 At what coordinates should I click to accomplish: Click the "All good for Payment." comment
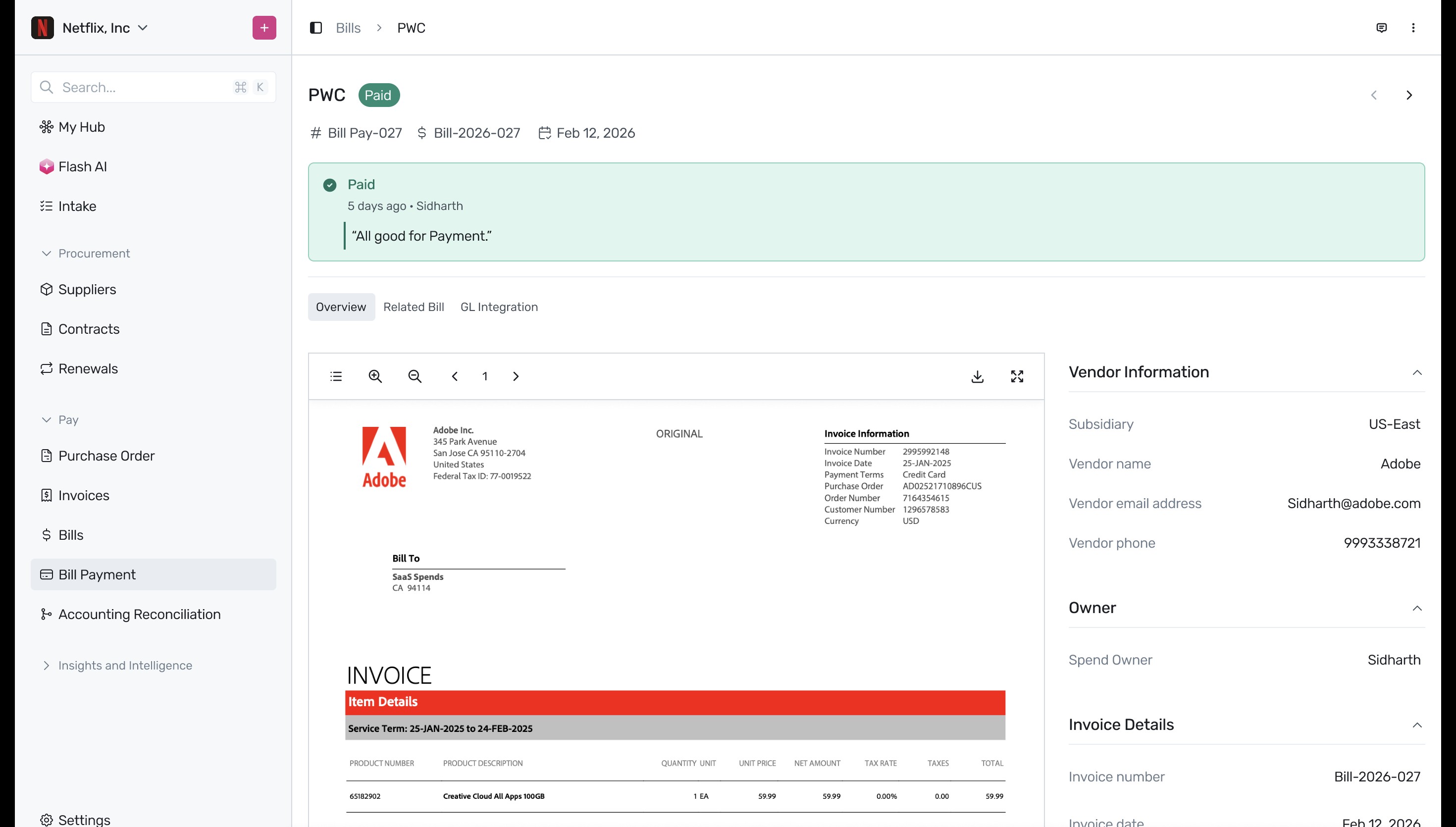422,236
